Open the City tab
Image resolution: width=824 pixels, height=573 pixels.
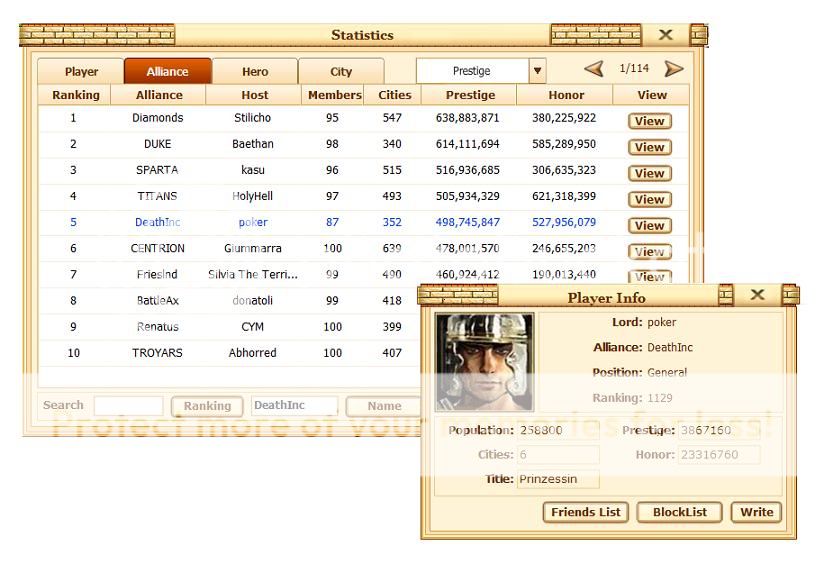341,72
